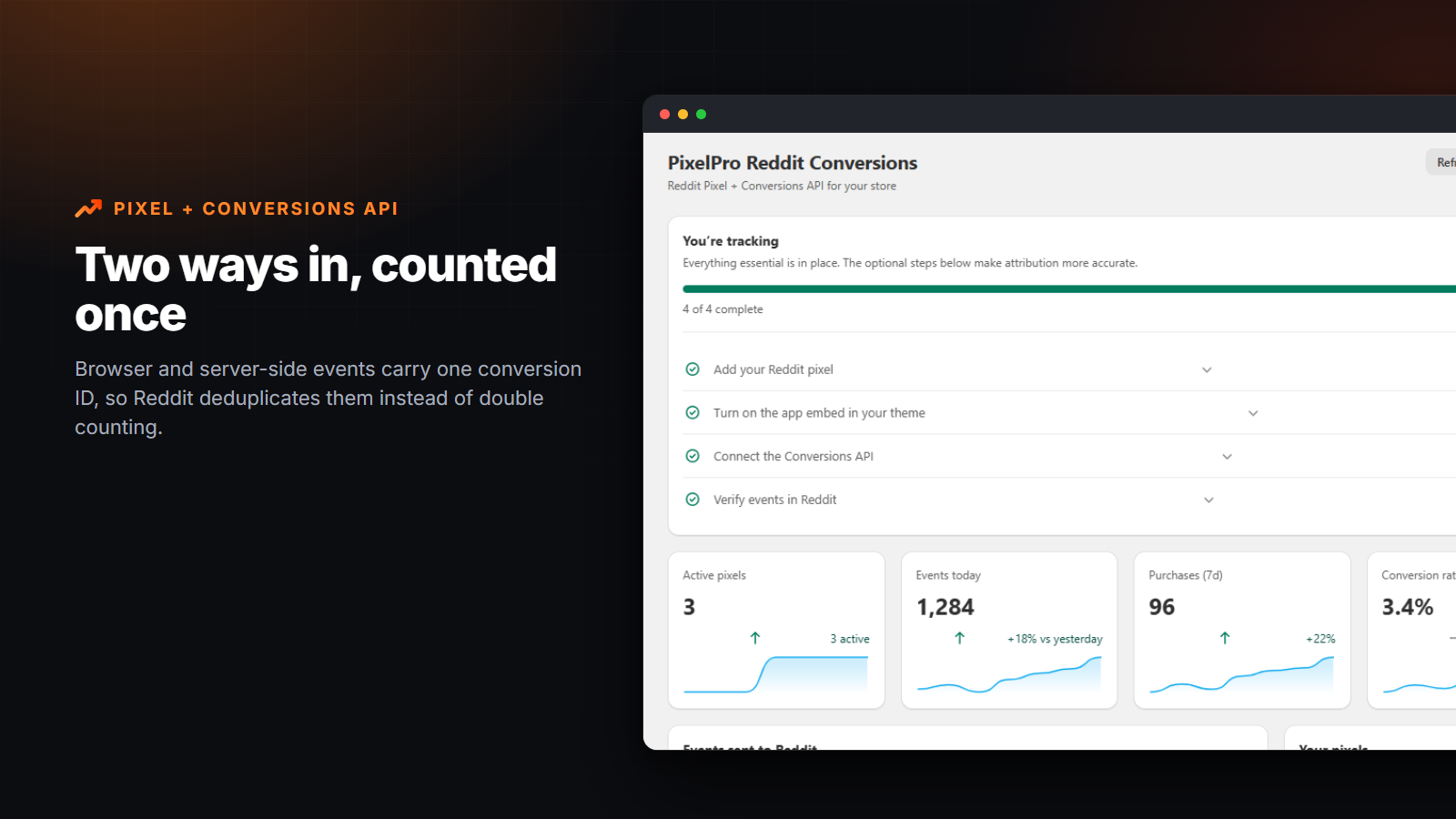Click the 'Browser and server-side events' paragraph
The width and height of the screenshot is (1456, 819).
[329, 398]
